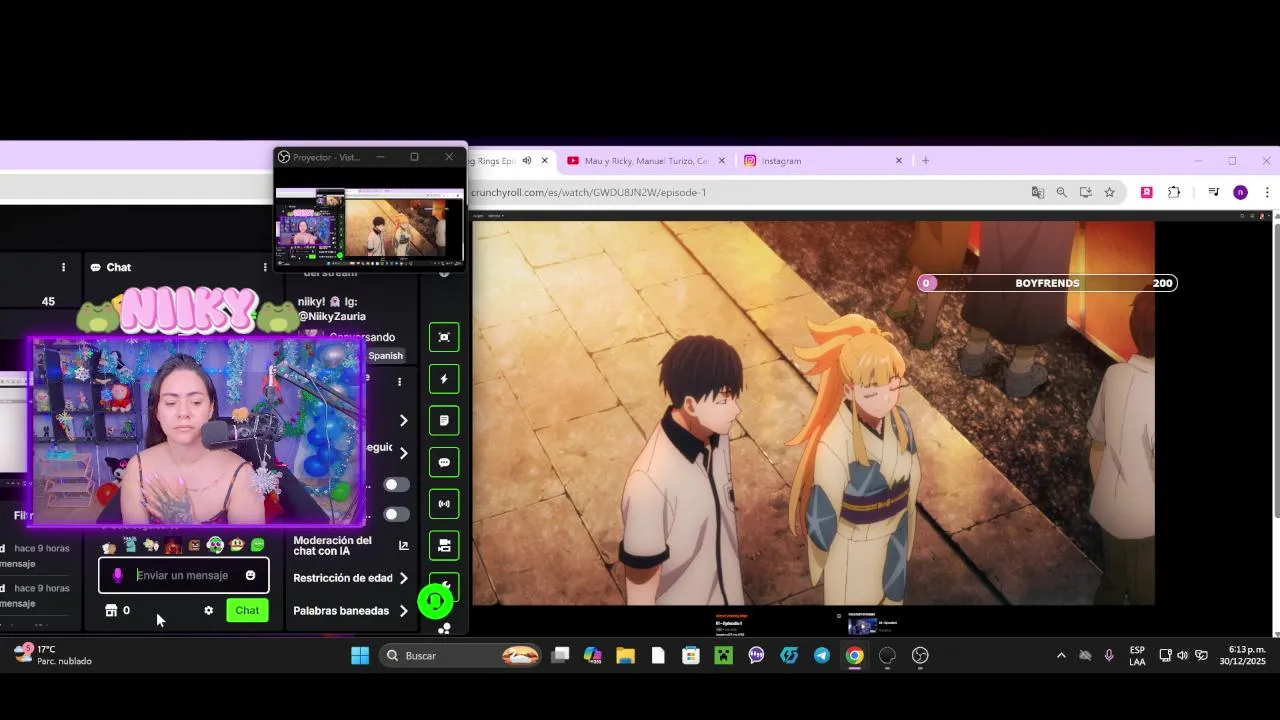1280x720 pixels.
Task: Open the Chrome extensions puzzle icon
Action: [1174, 192]
